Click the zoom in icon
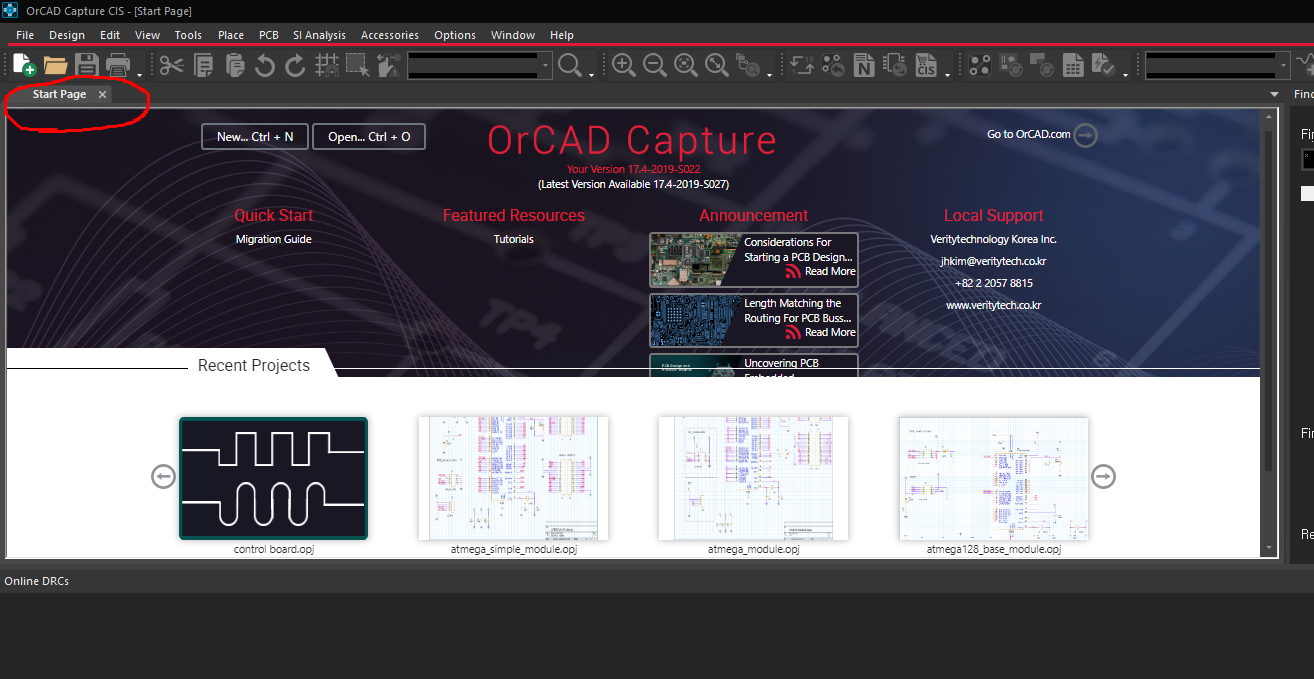Viewport: 1314px width, 679px height. tap(624, 66)
